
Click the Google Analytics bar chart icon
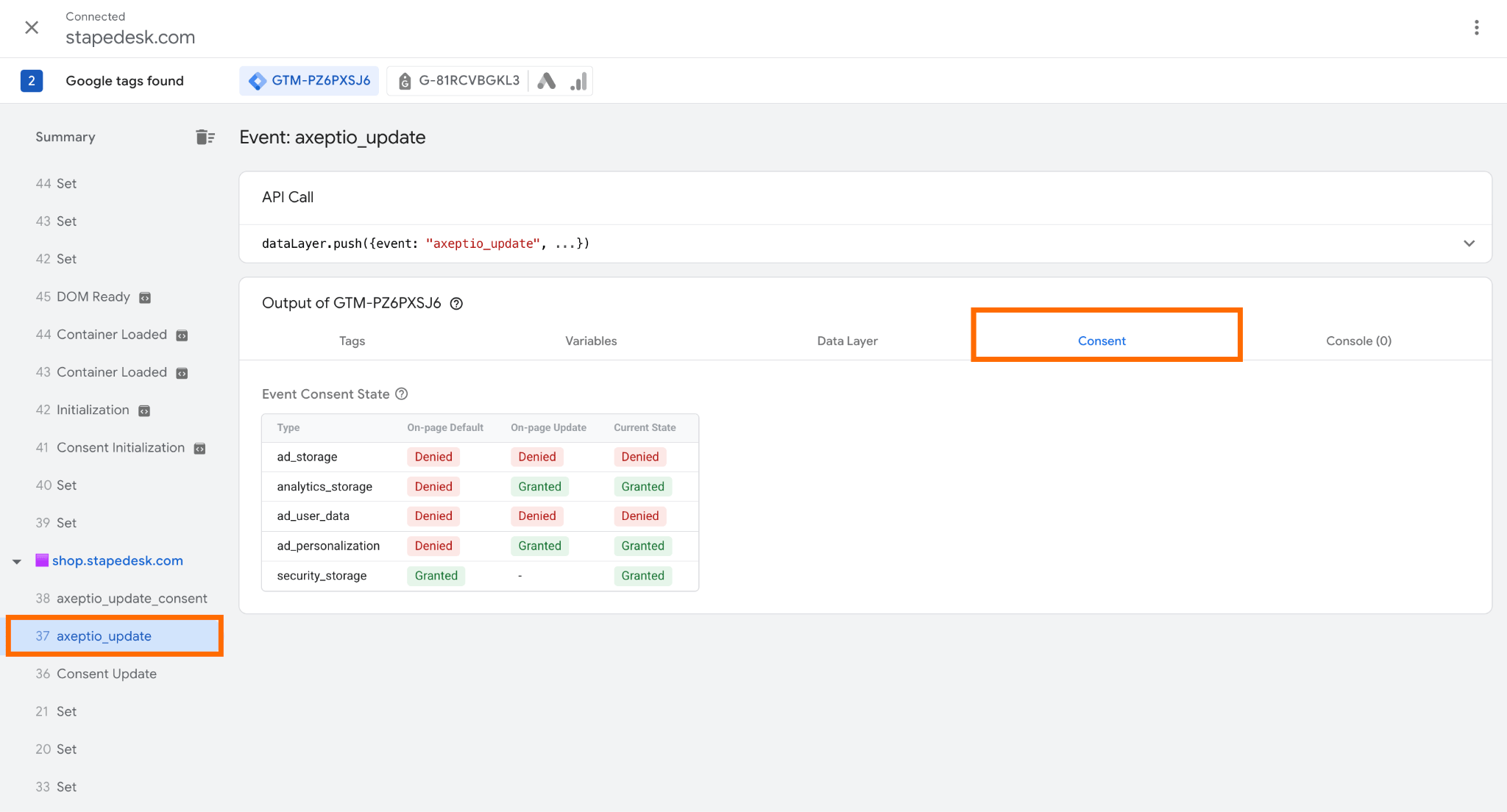click(579, 81)
